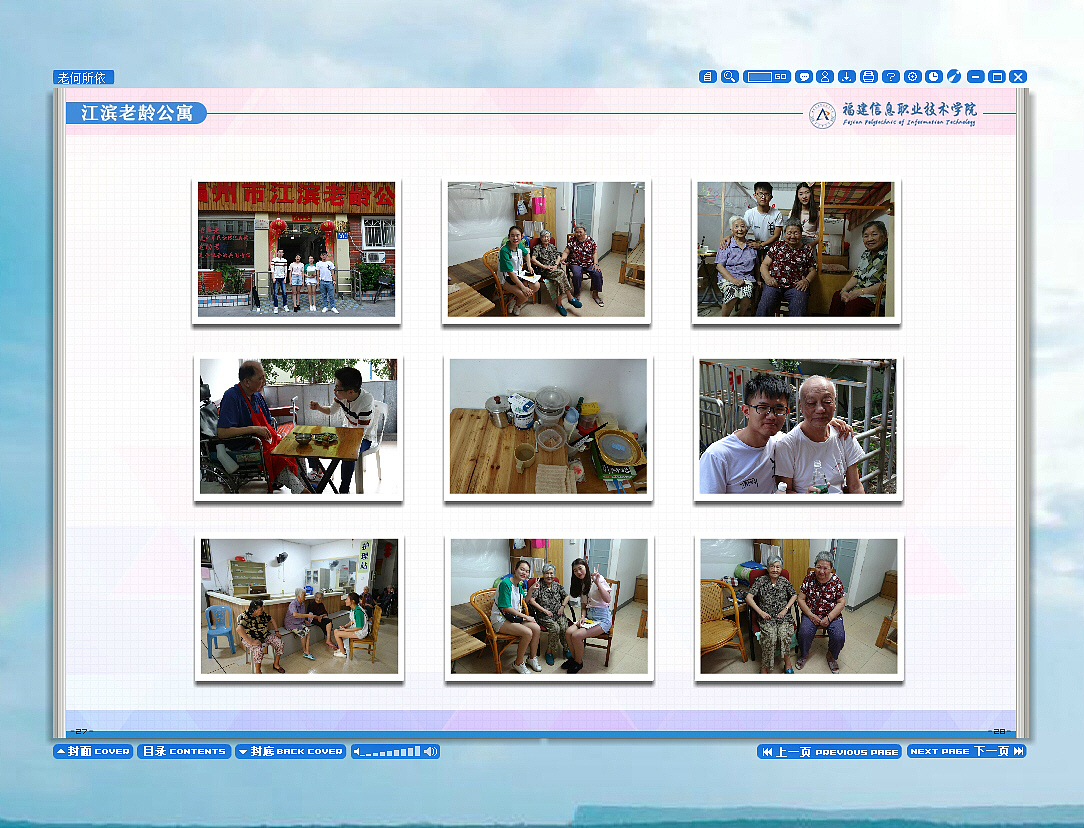The width and height of the screenshot is (1084, 828).
Task: Open photo of building entrance with red sign
Action: tap(297, 250)
